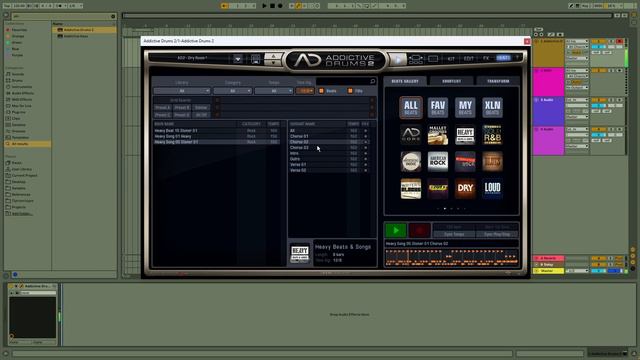Select the R&B beats pack tile

click(x=492, y=135)
